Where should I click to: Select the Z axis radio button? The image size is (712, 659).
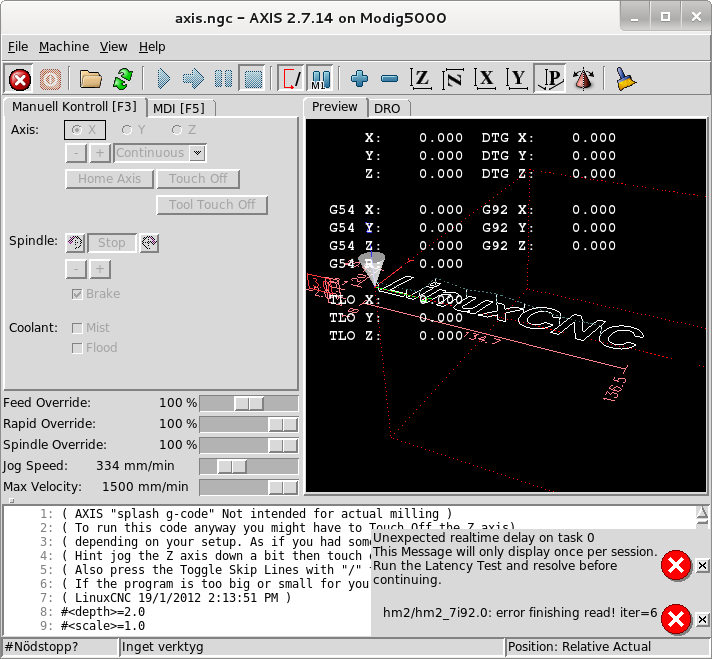click(183, 130)
